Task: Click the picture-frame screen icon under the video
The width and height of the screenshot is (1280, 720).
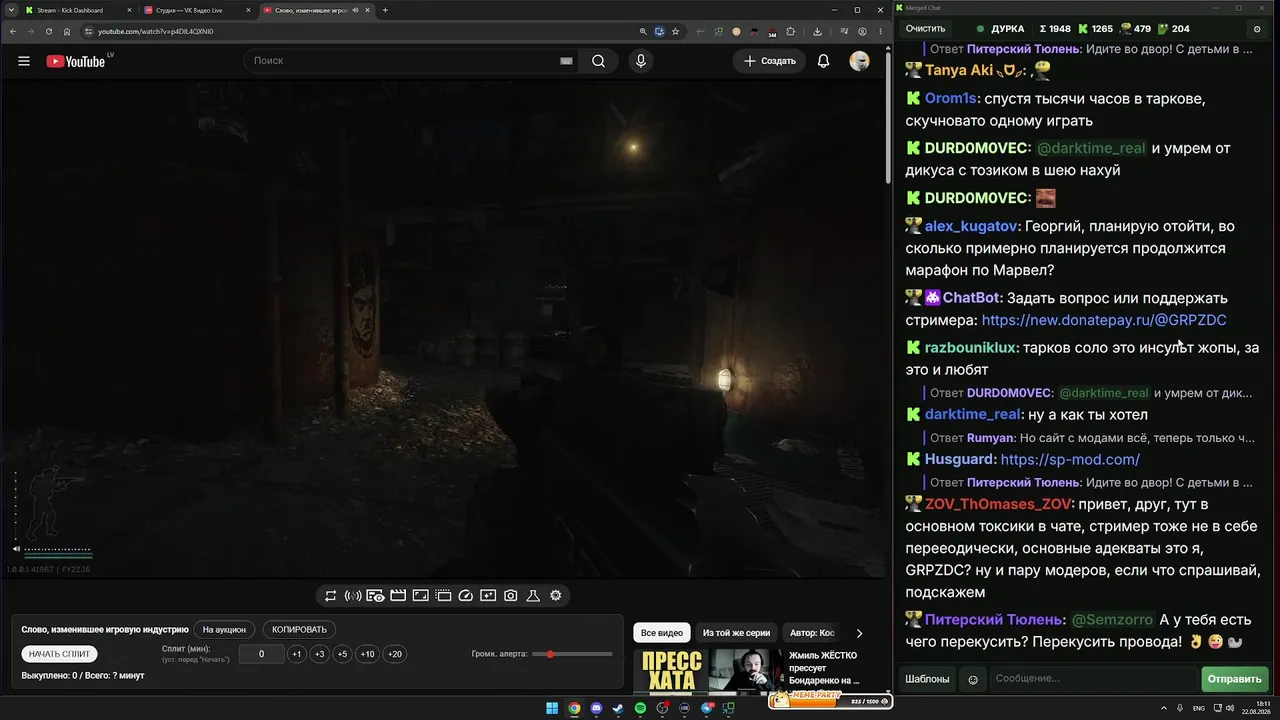Action: coord(421,596)
